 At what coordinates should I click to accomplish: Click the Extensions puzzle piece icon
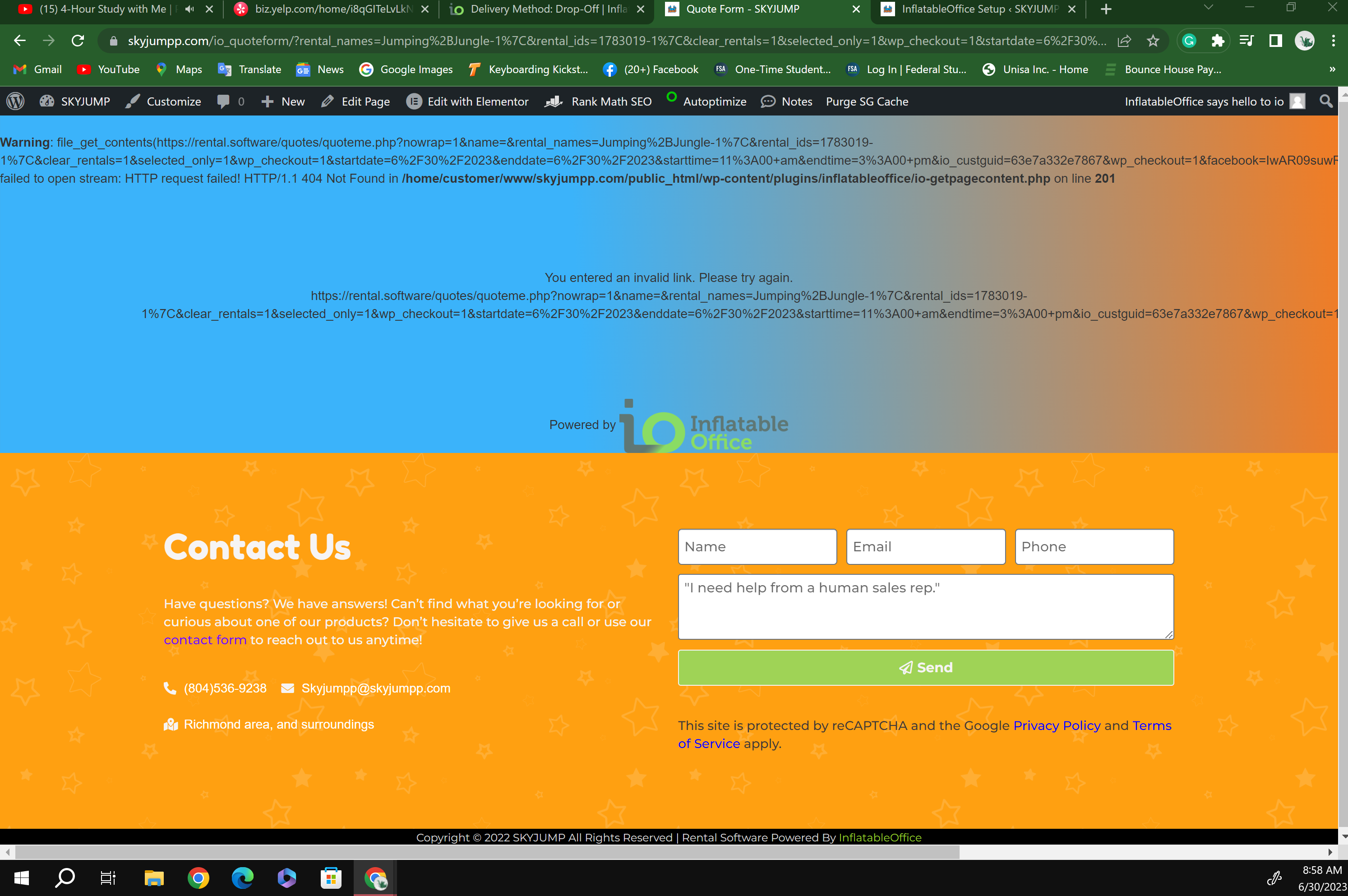[1218, 41]
